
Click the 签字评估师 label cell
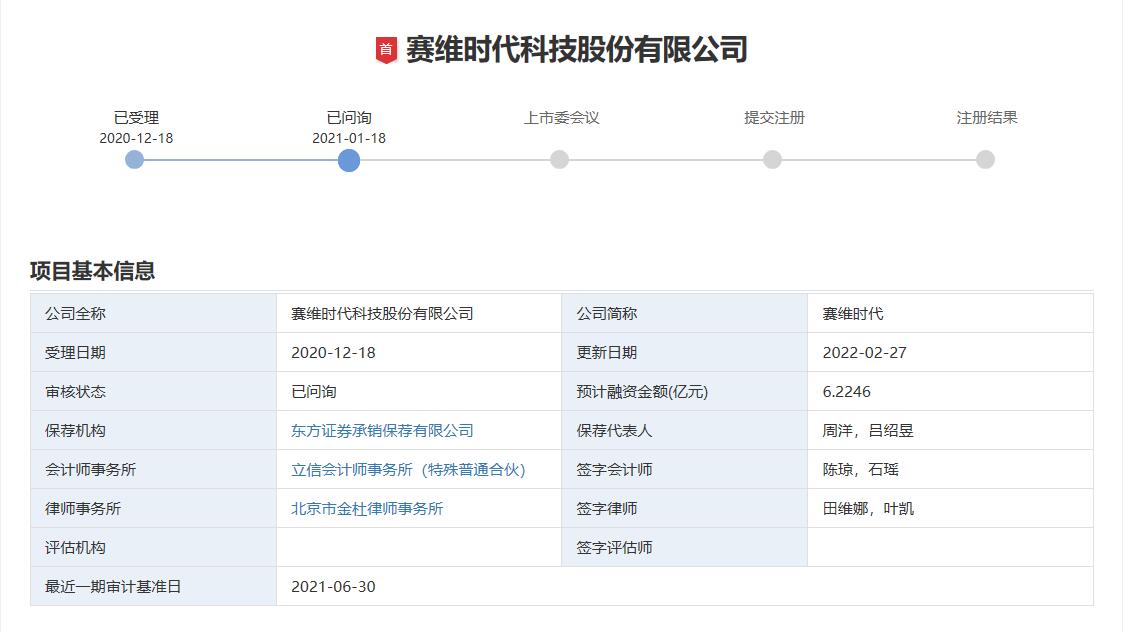685,547
